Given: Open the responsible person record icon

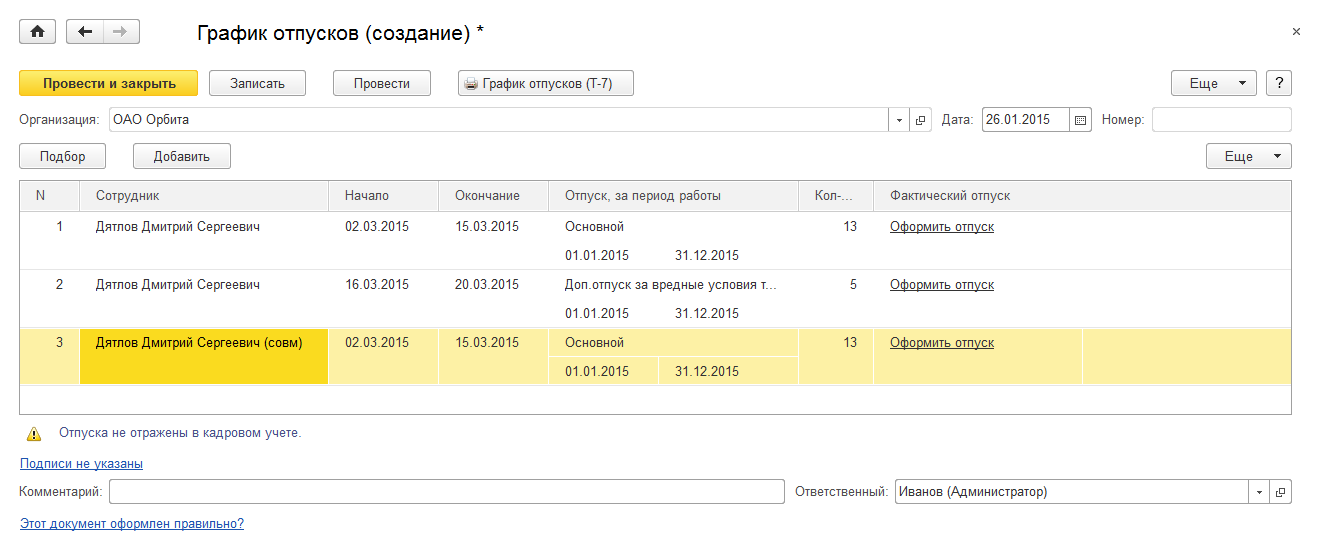Looking at the screenshot, I should (x=1280, y=492).
